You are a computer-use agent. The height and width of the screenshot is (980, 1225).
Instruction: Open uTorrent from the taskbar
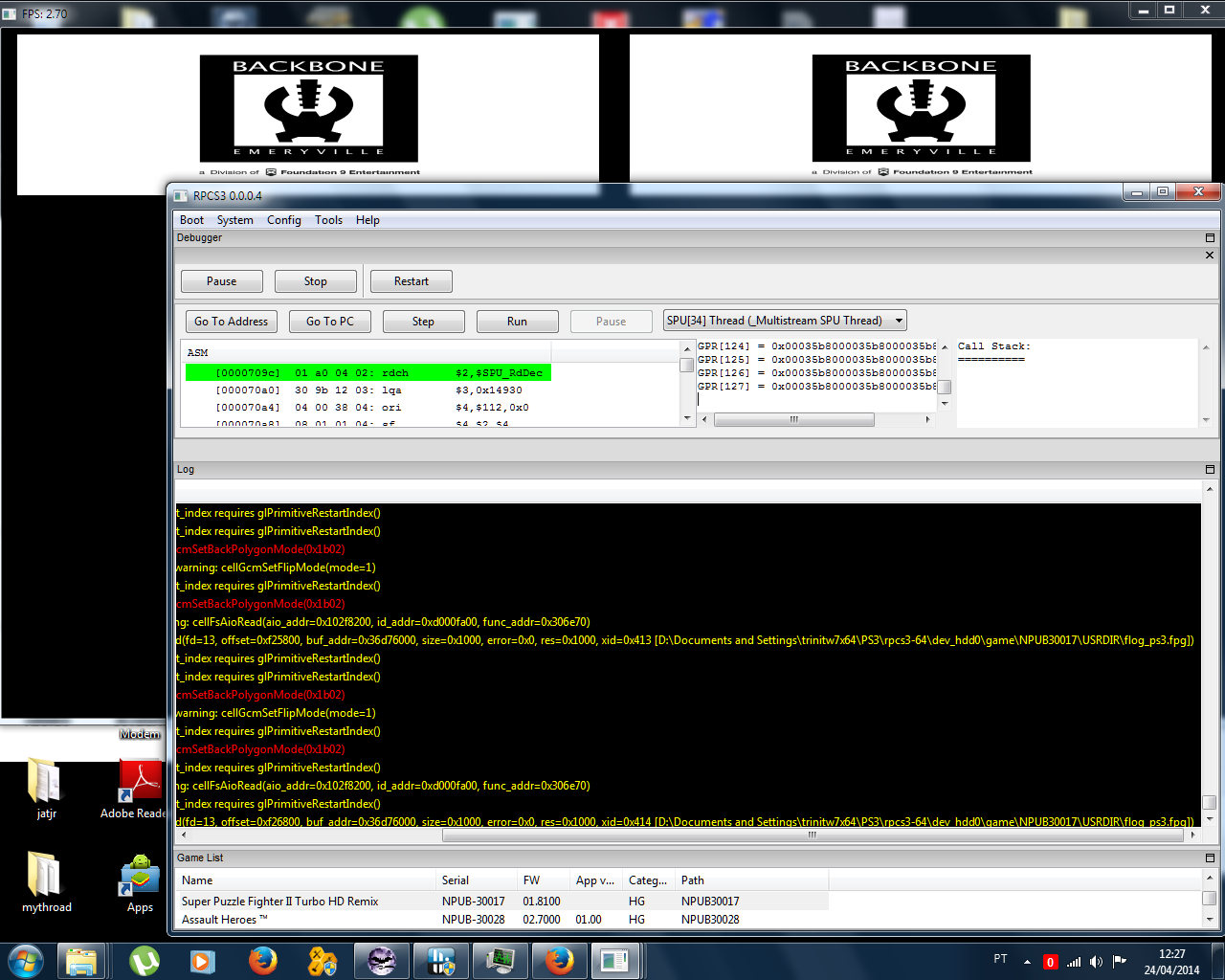click(145, 960)
